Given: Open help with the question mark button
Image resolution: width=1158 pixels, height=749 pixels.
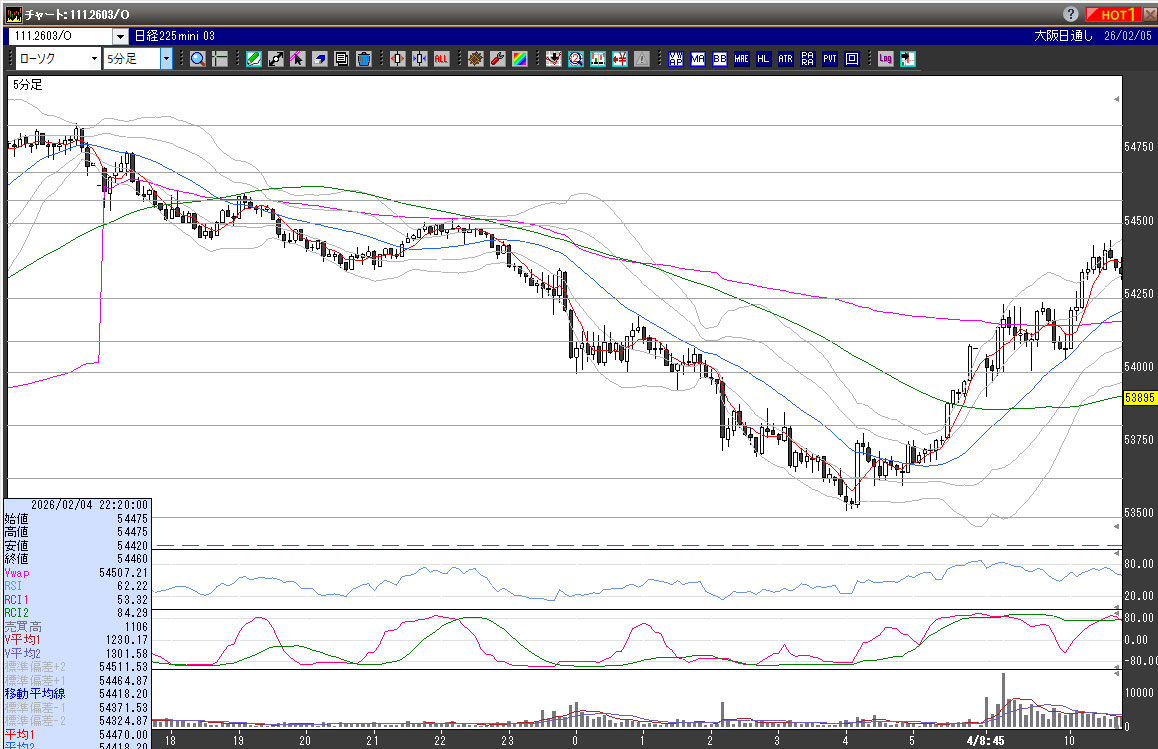Looking at the screenshot, I should point(1071,14).
